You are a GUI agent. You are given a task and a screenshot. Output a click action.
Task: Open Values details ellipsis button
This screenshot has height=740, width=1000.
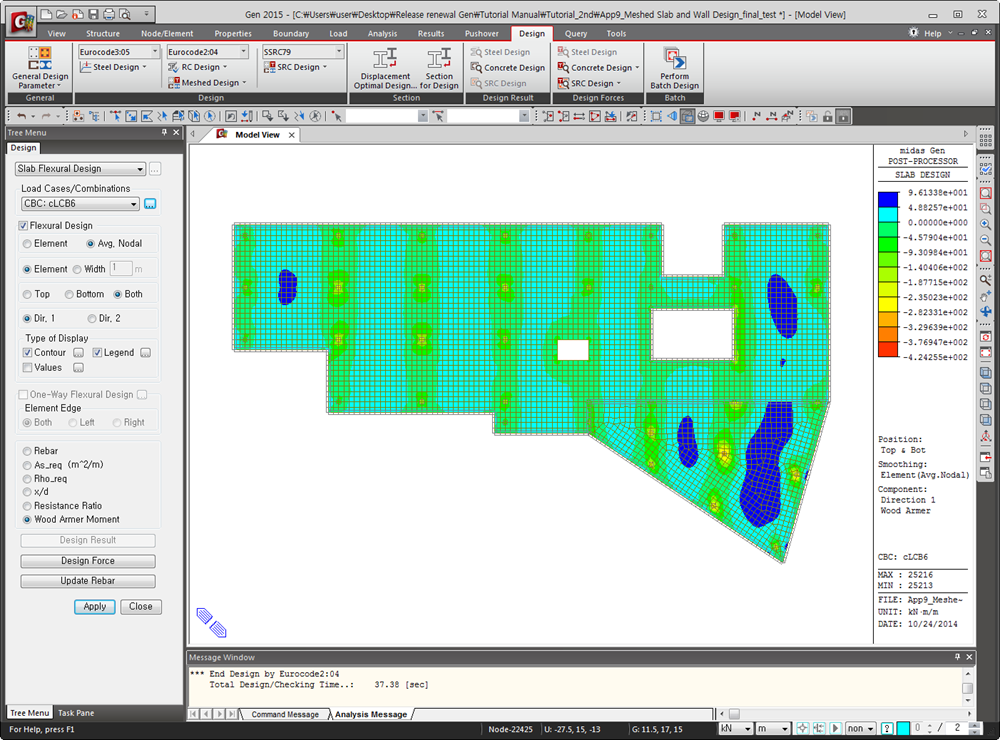click(x=78, y=367)
